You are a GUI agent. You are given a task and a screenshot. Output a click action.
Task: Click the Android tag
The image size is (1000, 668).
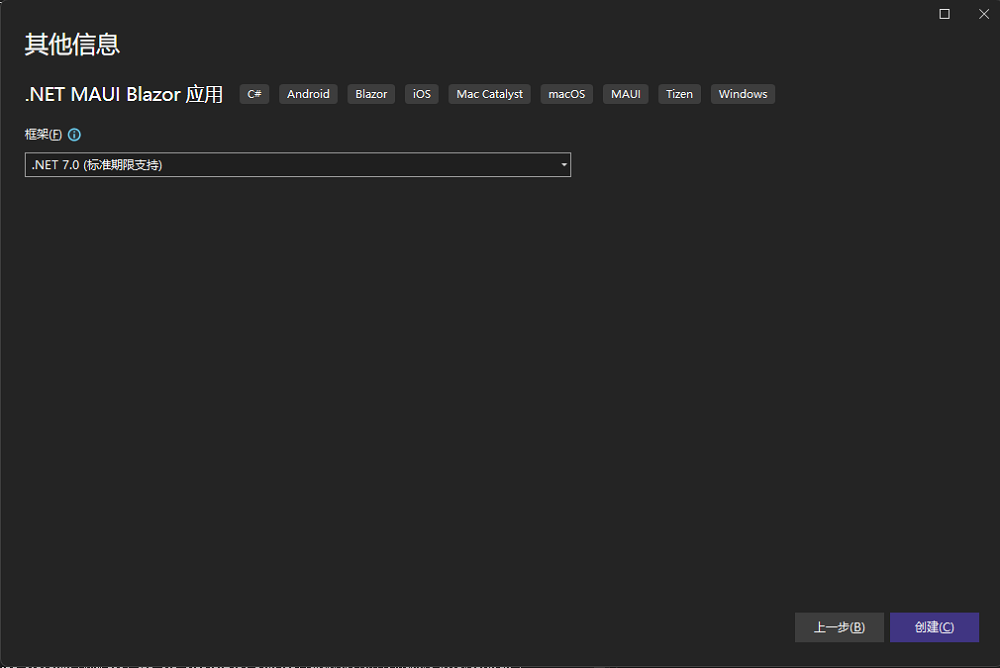pos(308,94)
